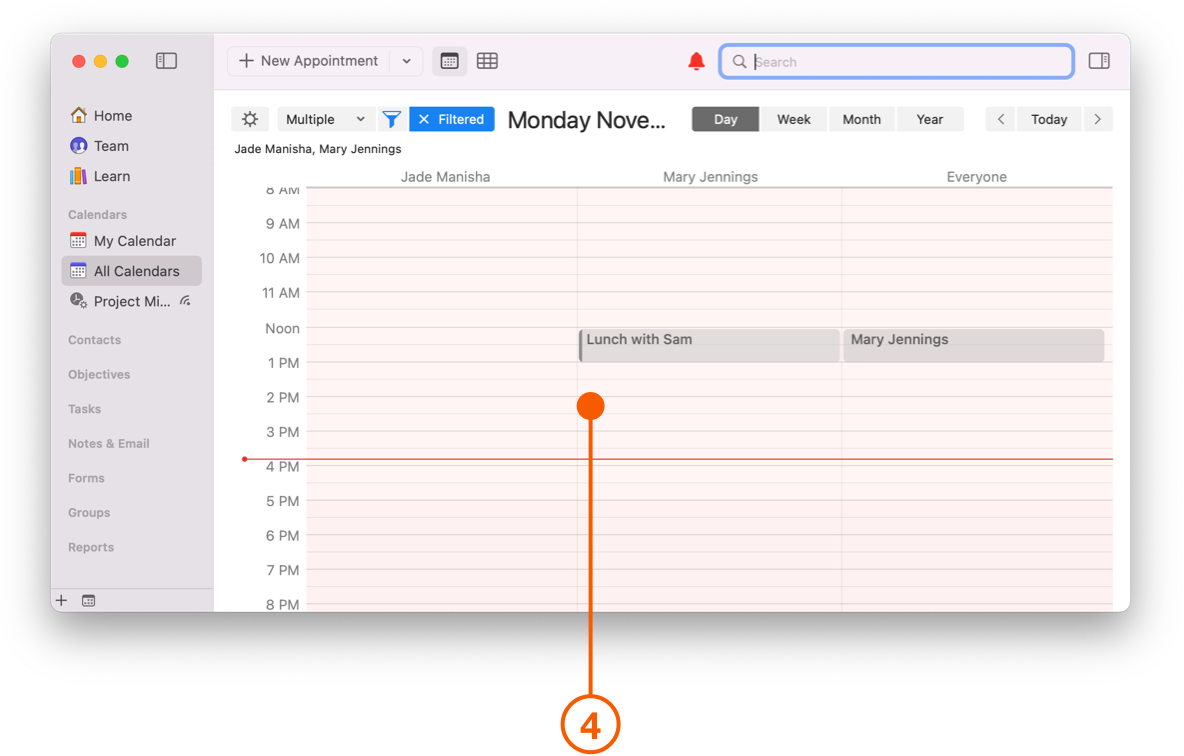Open the Multiple selection dropdown

point(325,118)
